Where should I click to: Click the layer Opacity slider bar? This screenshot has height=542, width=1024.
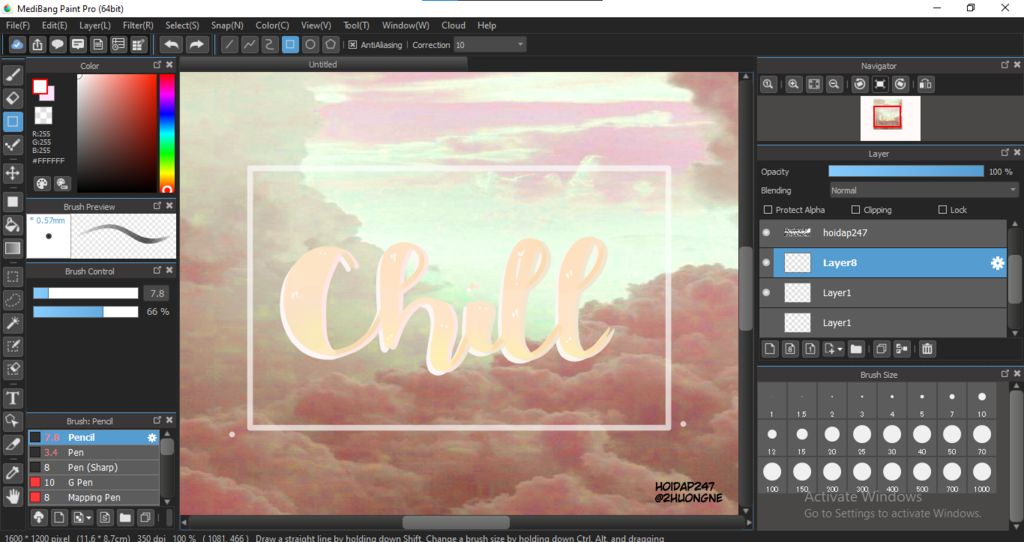(x=906, y=171)
